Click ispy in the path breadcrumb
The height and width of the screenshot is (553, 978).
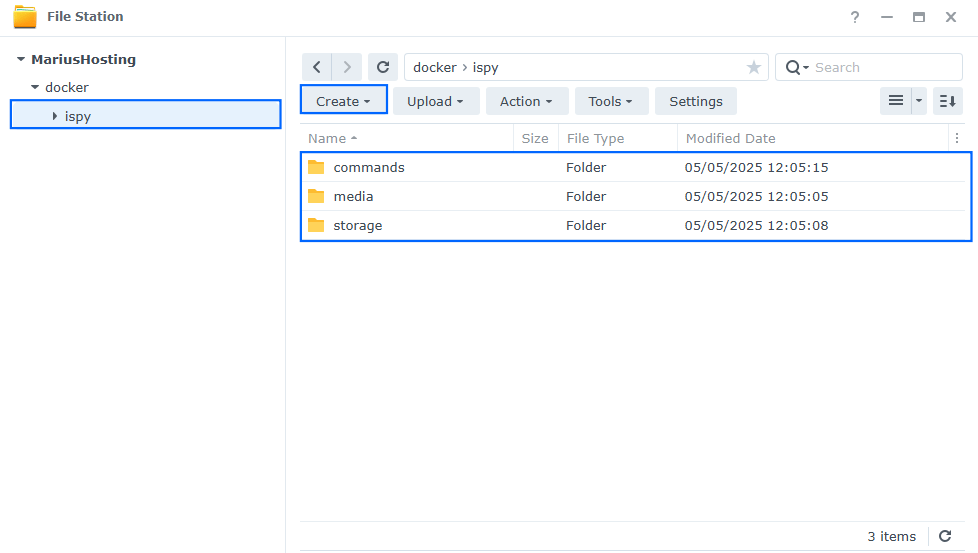tap(485, 67)
